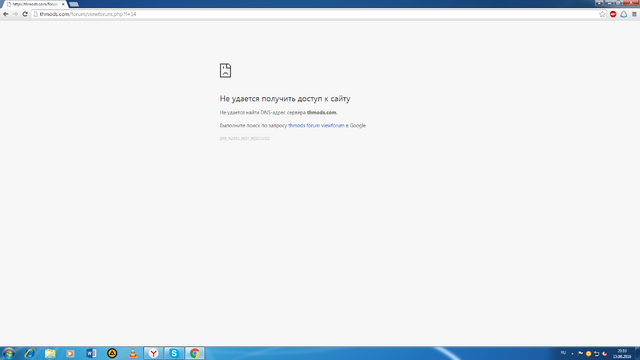This screenshot has width=640, height=360.
Task: Click the Chrome user profile button in title bar
Action: coord(599,2)
